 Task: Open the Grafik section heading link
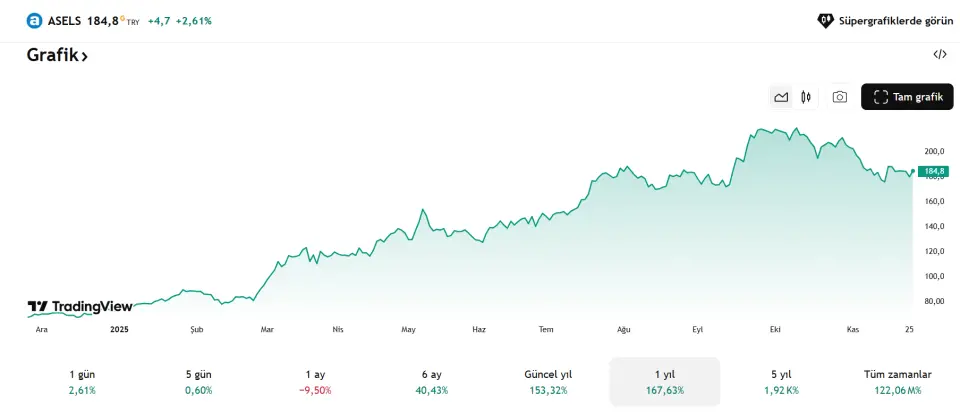tap(57, 56)
